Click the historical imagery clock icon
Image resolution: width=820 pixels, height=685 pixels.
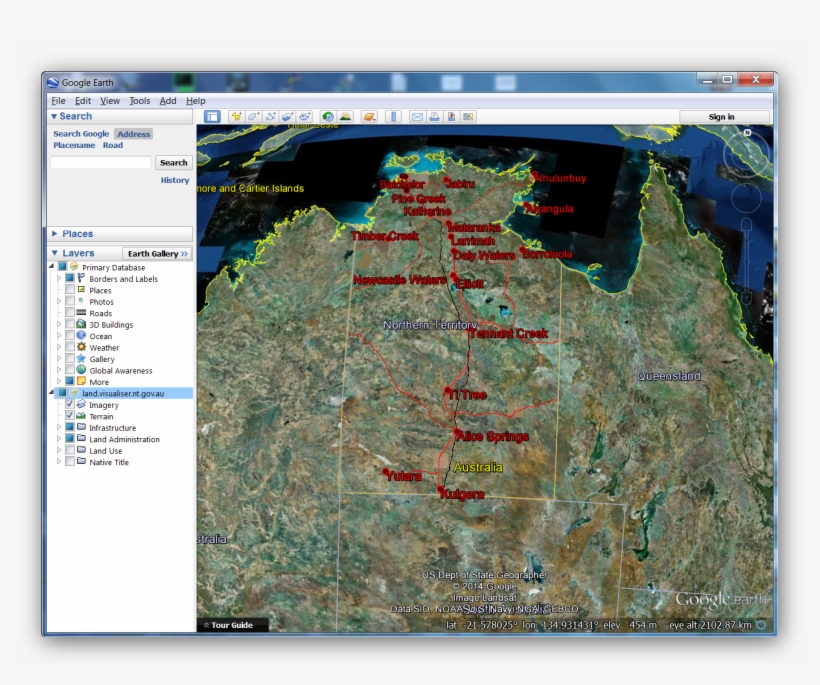click(328, 117)
